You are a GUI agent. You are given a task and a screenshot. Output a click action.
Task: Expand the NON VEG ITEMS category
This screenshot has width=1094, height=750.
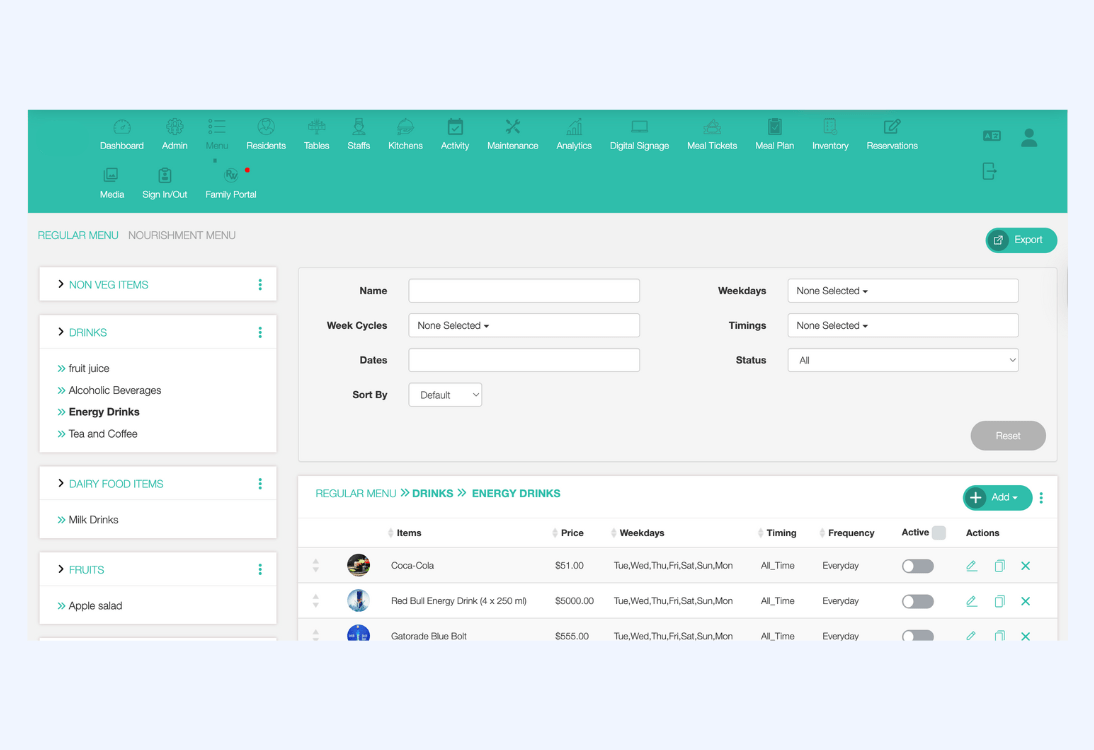point(61,285)
